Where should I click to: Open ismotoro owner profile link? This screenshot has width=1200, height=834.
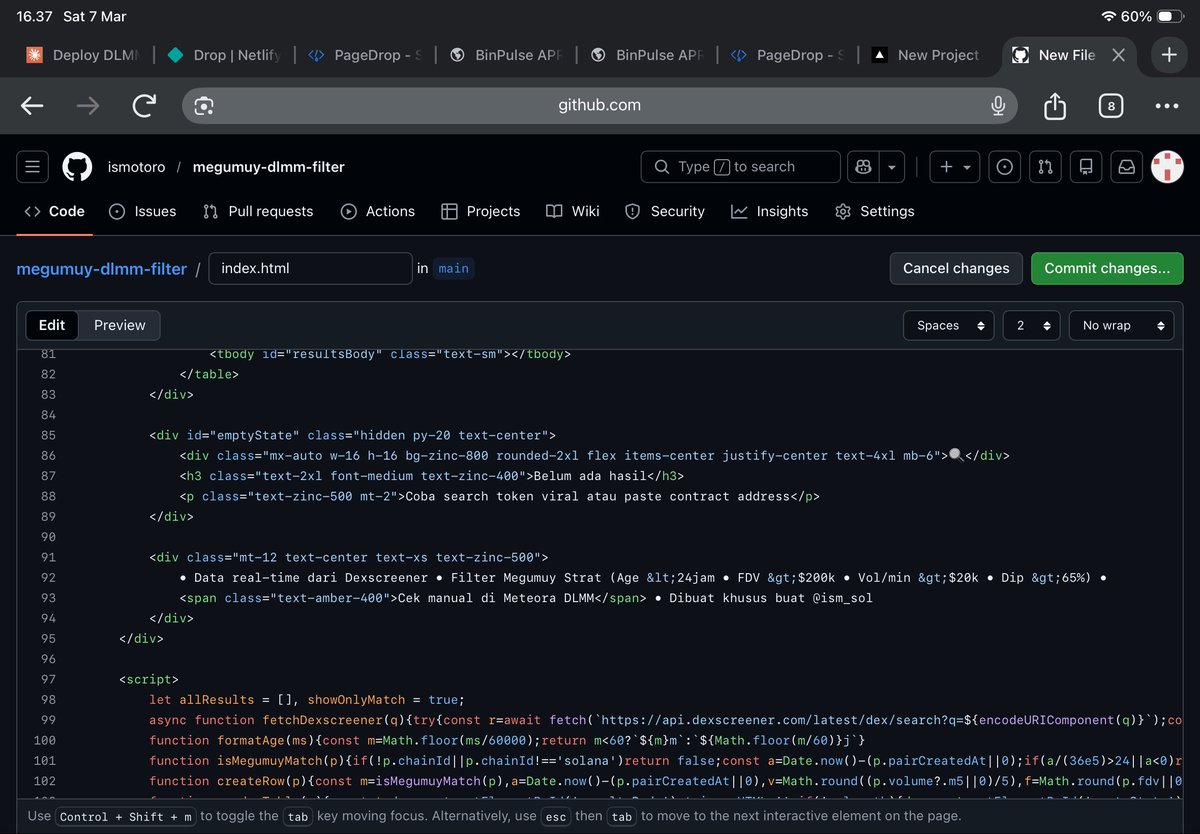pyautogui.click(x=135, y=167)
